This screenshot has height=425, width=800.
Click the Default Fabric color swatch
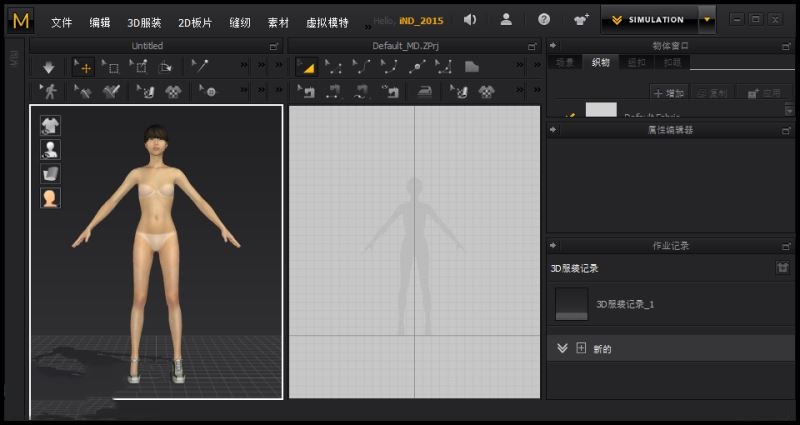[601, 111]
